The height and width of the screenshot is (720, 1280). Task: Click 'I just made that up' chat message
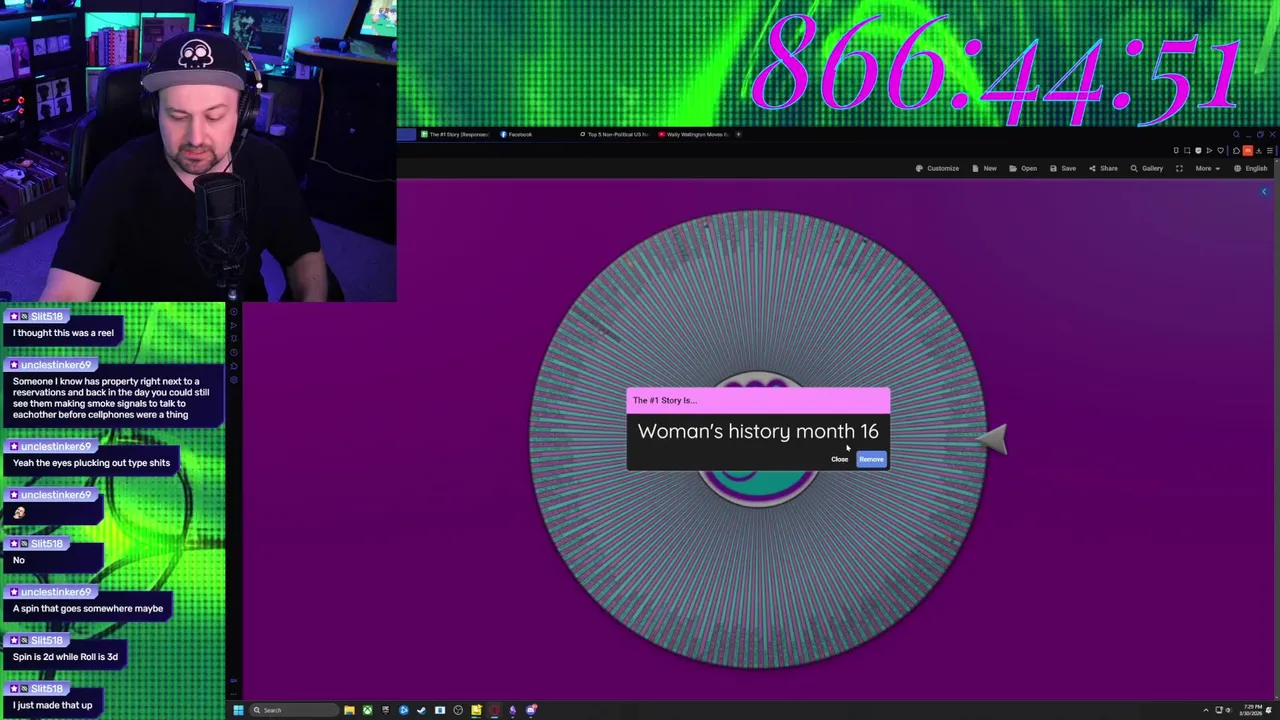point(52,705)
